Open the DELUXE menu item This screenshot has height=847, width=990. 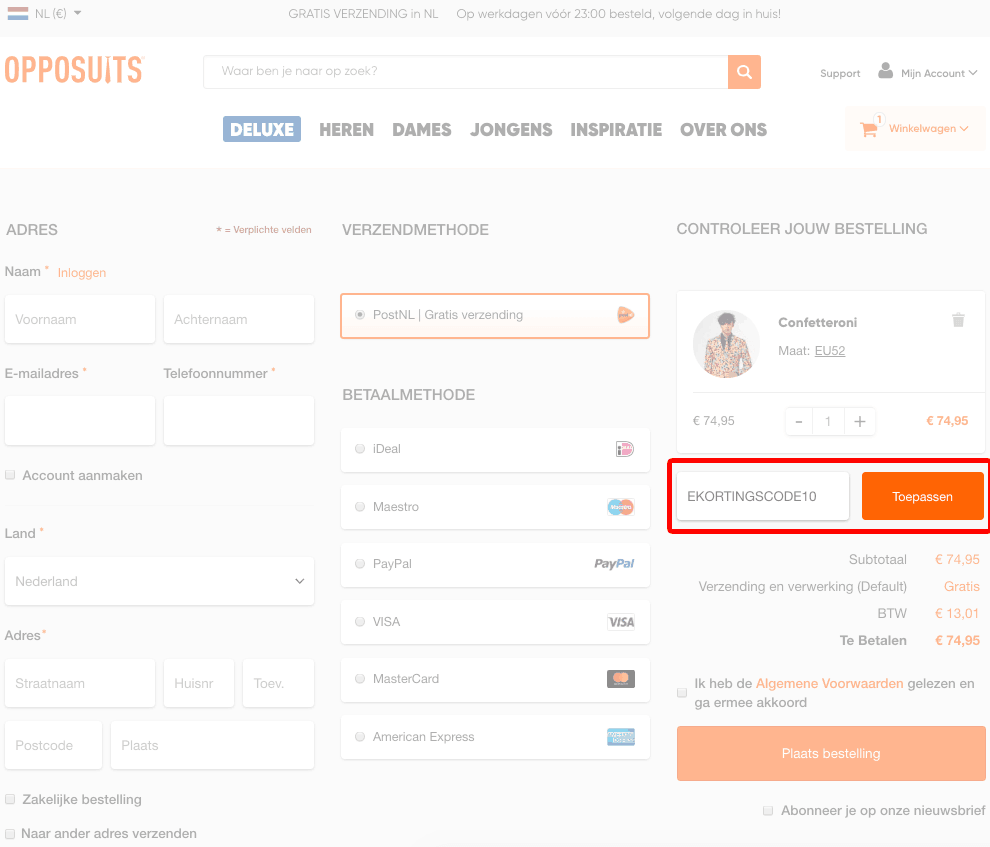click(261, 129)
